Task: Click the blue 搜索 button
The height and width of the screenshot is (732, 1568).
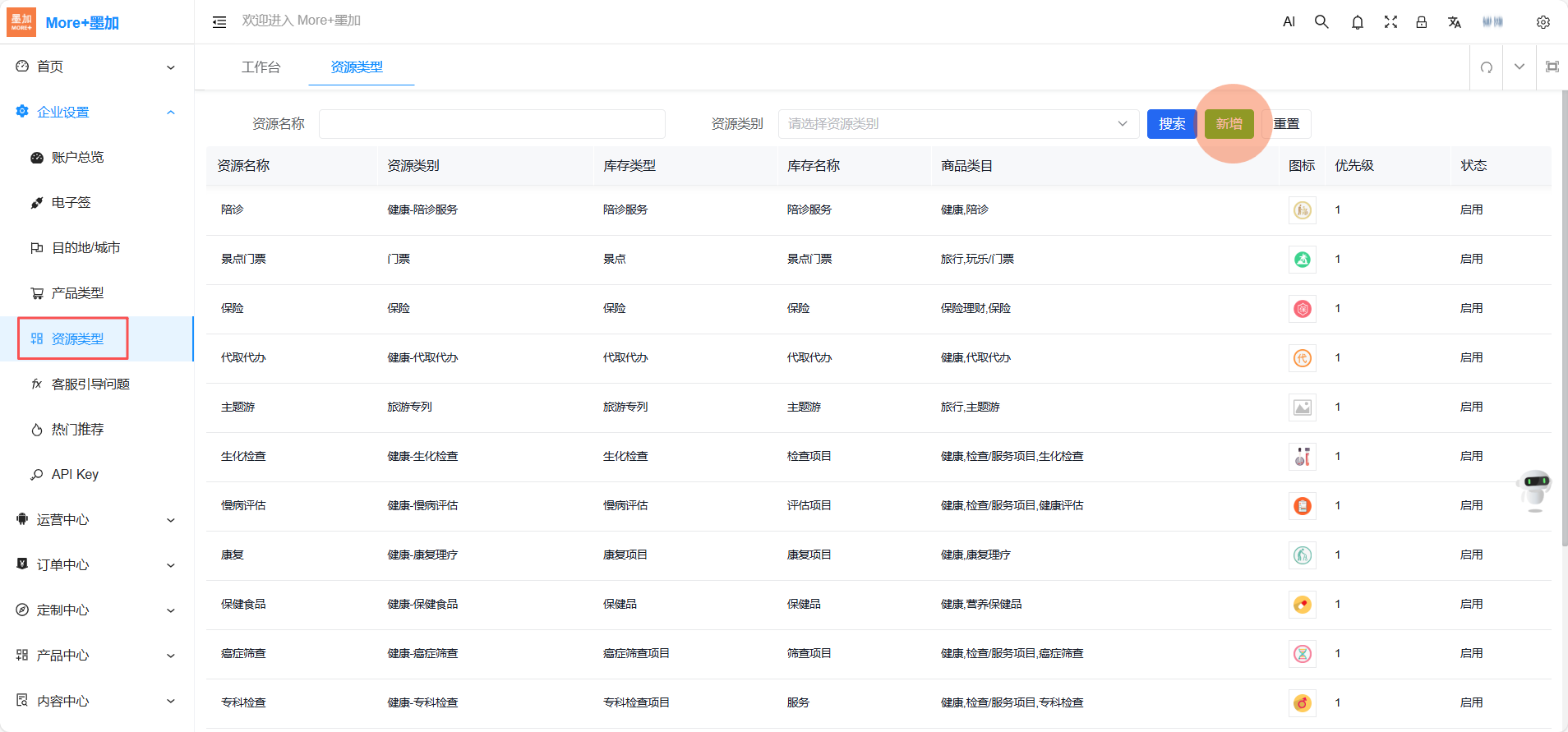Action: (x=1171, y=124)
